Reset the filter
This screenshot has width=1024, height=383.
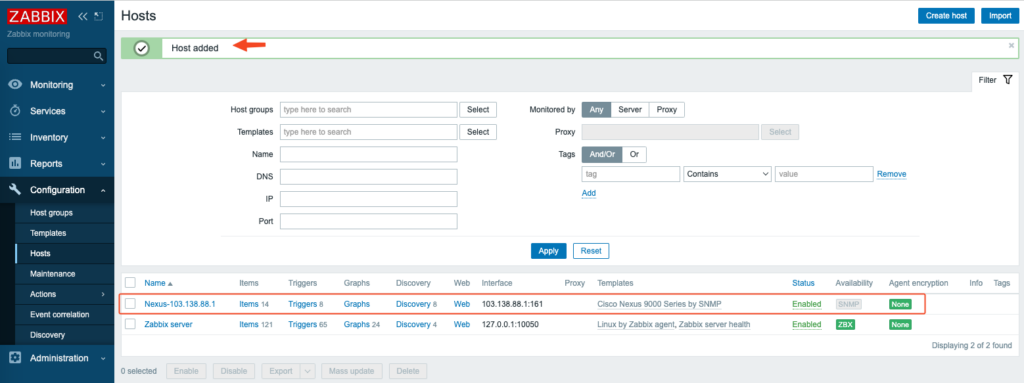pos(591,251)
